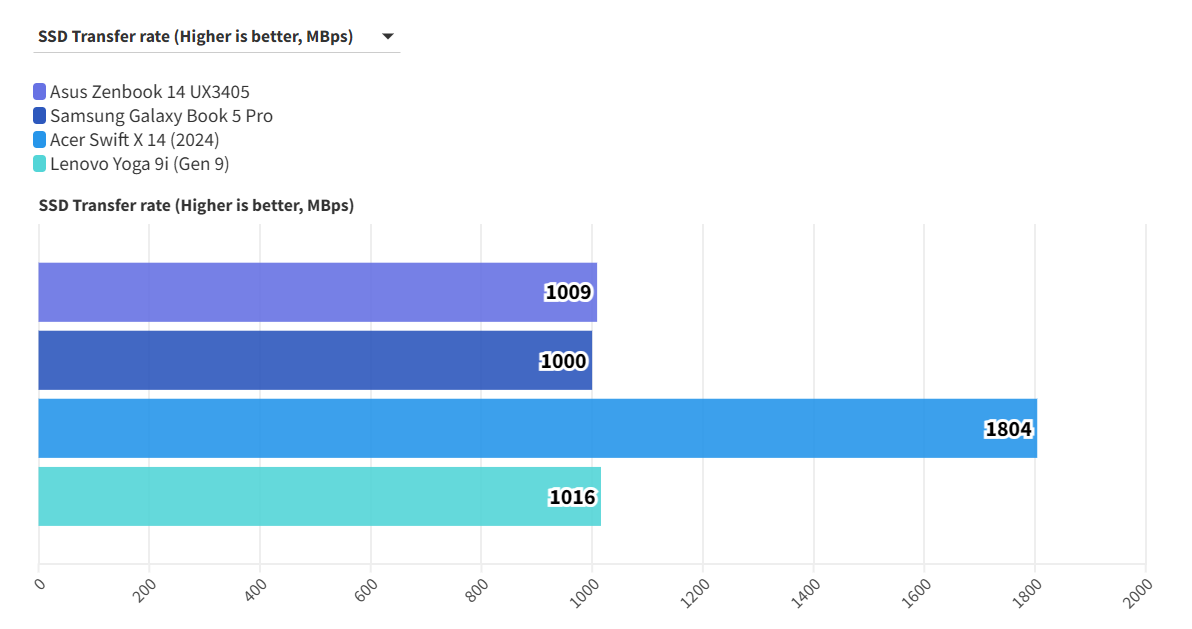
Task: Click the Lenovo Yoga 9i legend swatch
Action: [40, 164]
